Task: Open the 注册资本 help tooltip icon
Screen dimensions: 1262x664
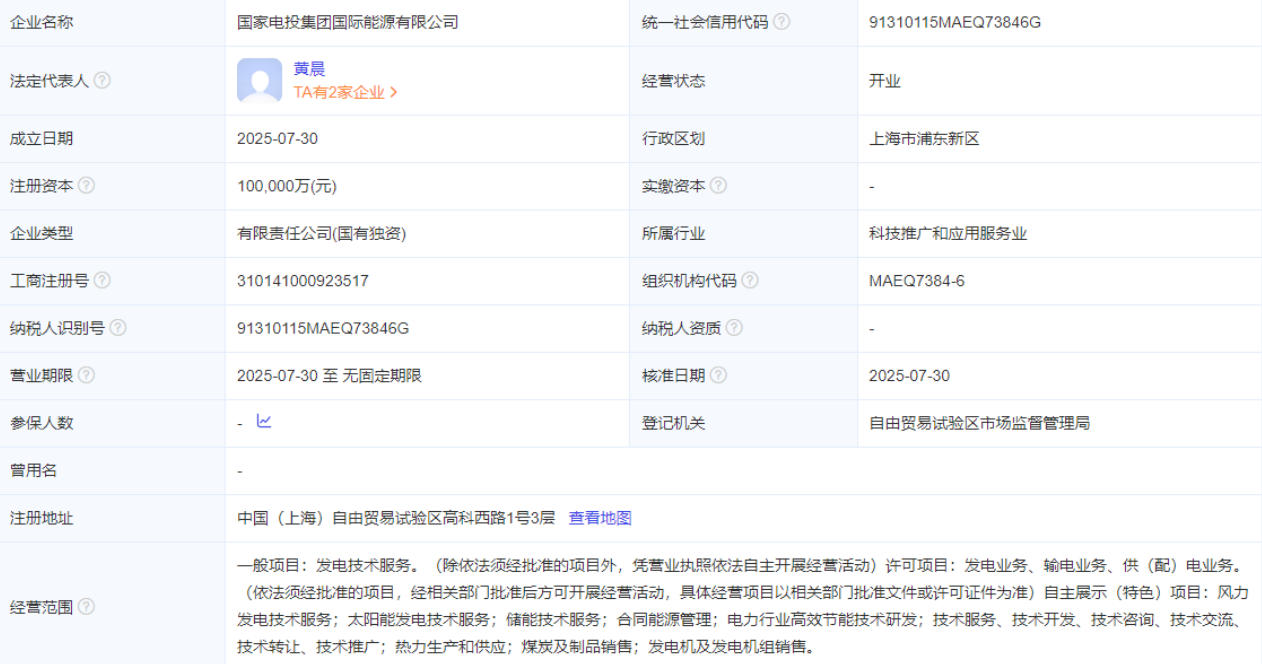Action: coord(86,186)
